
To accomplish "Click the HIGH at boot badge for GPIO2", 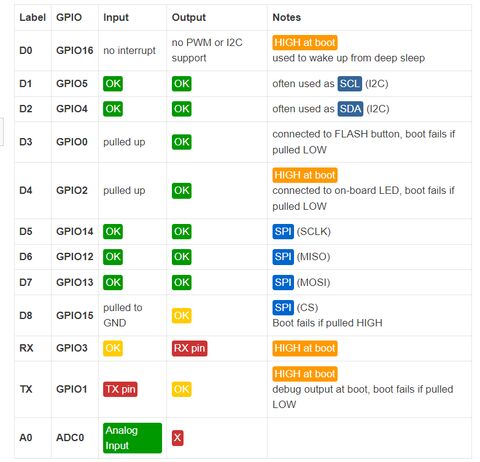I will coord(305,175).
